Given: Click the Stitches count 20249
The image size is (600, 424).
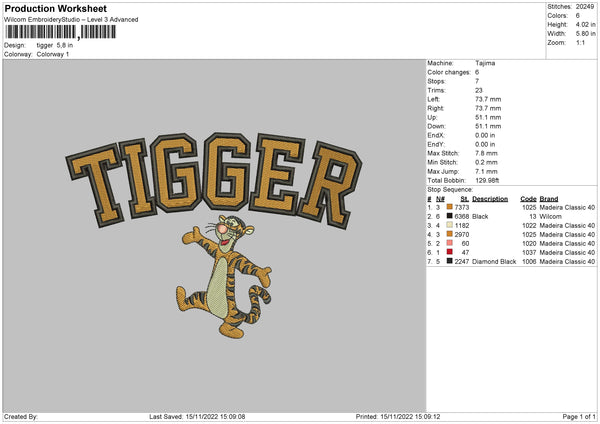Looking at the screenshot, I should pos(585,7).
